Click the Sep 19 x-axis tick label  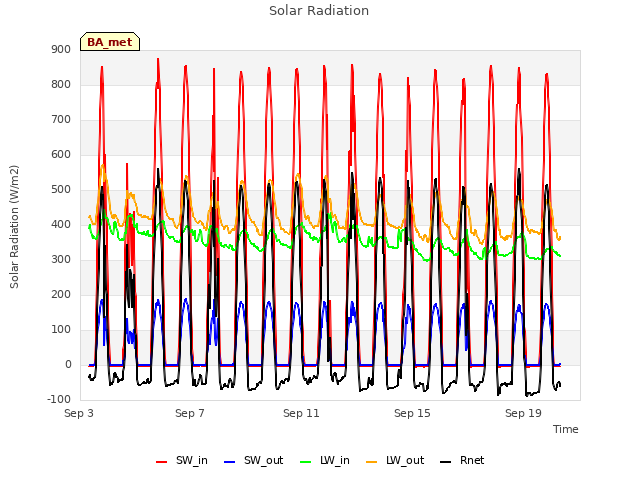[x=523, y=413]
